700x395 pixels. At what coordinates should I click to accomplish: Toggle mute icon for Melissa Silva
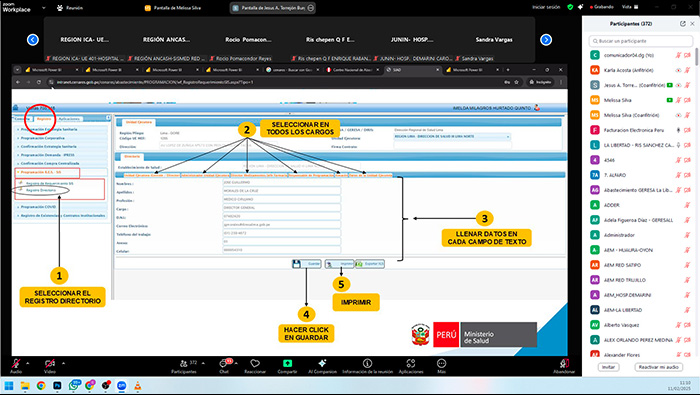[678, 100]
